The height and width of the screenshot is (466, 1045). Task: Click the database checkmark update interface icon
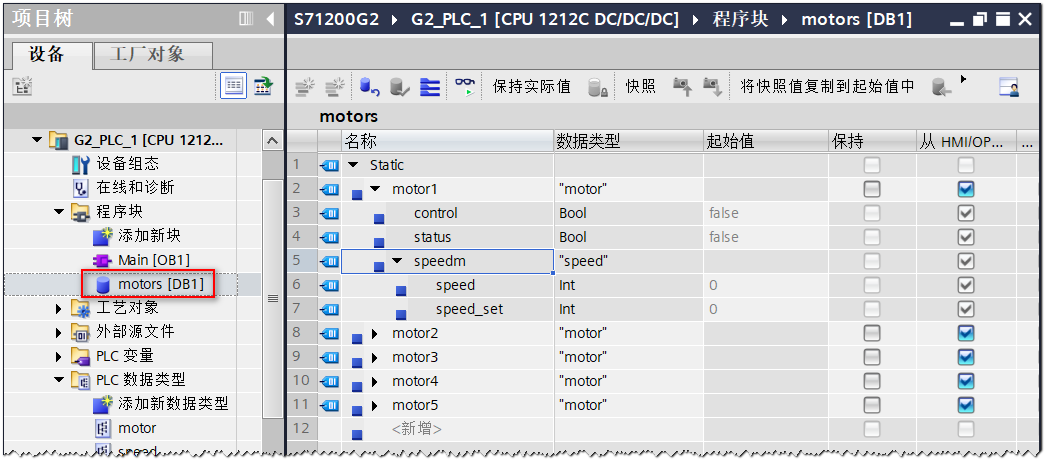399,87
